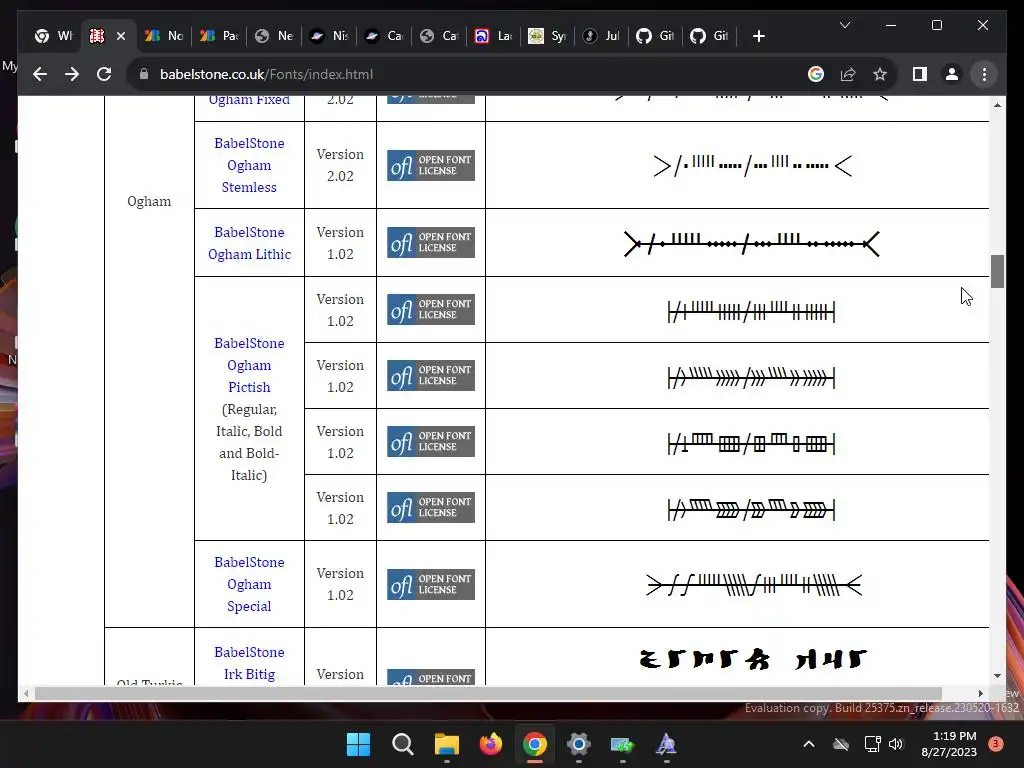Image resolution: width=1024 pixels, height=768 pixels.
Task: Close the active BabelStone tab
Action: click(121, 37)
